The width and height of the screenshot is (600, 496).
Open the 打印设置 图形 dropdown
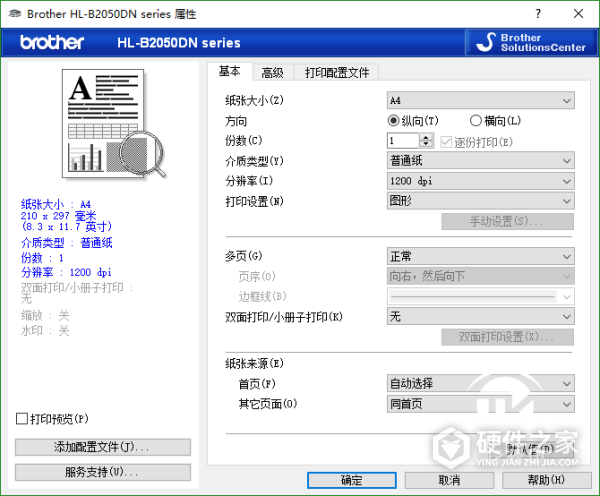pos(481,201)
